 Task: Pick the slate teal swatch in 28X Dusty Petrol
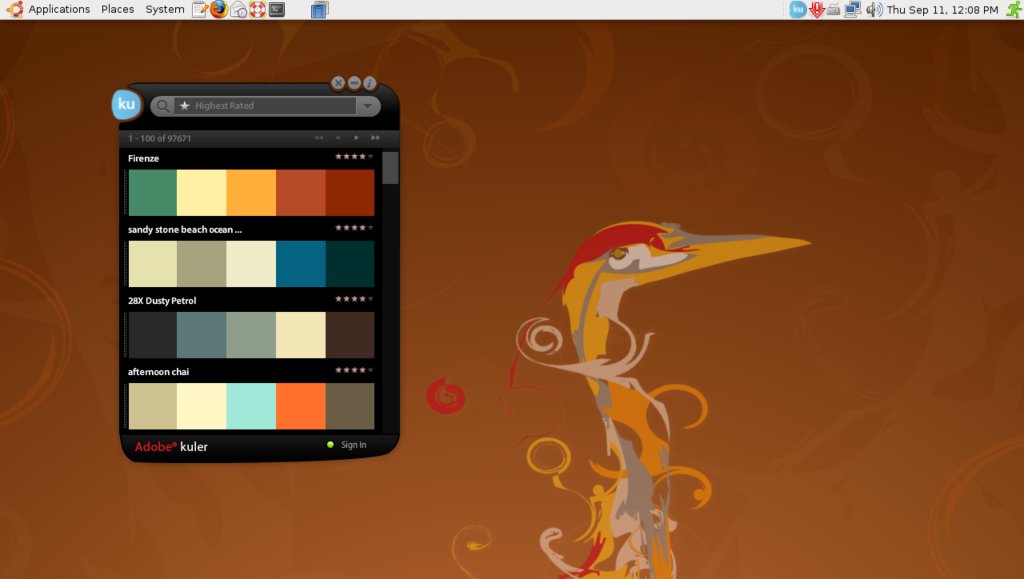pyautogui.click(x=202, y=335)
